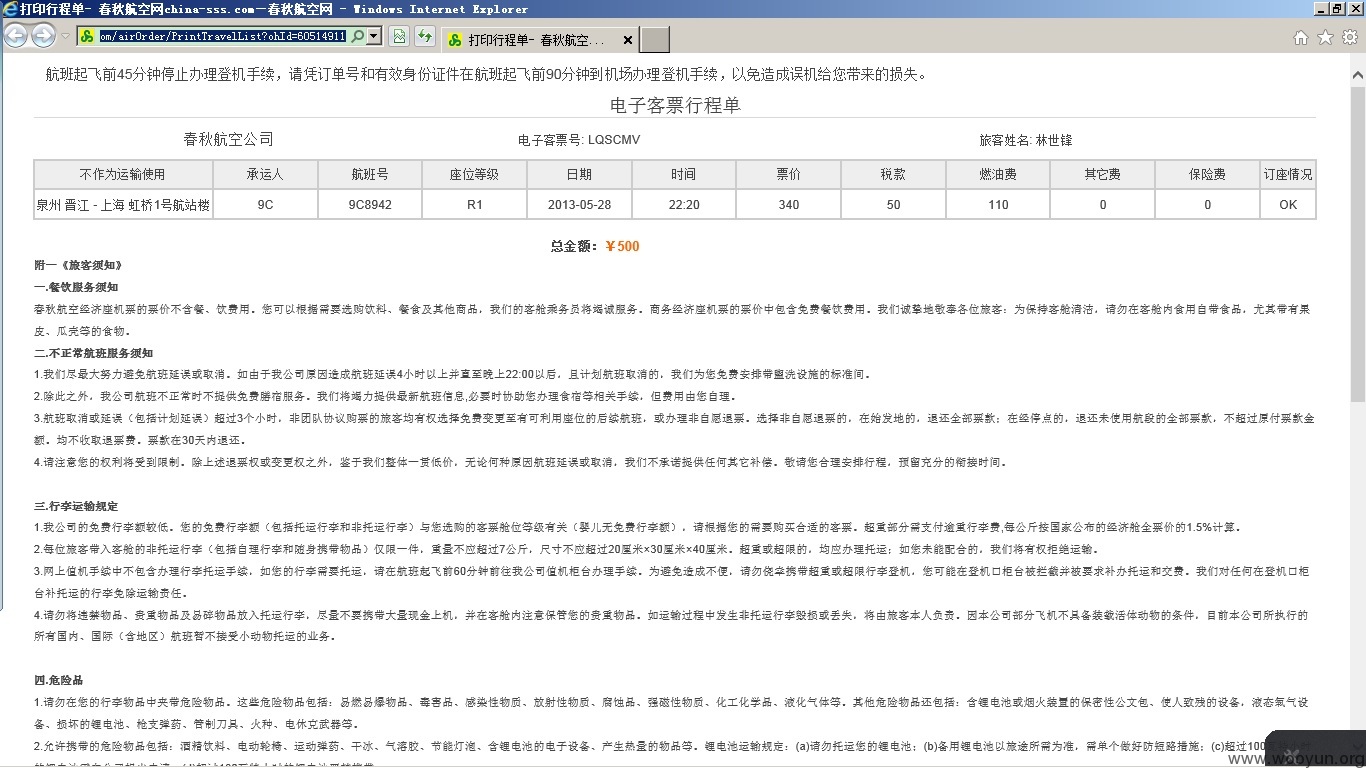Click flight number cell 9C8942
Image resolution: width=1366 pixels, height=768 pixels.
[370, 204]
